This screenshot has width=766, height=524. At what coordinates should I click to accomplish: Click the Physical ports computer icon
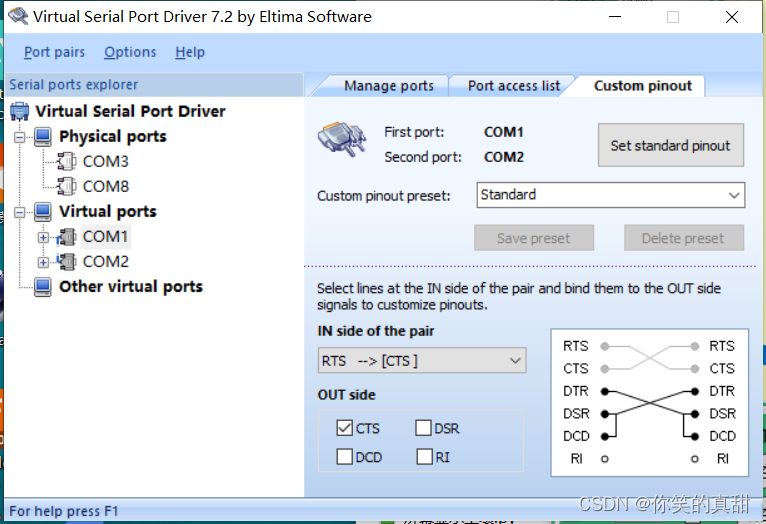[43, 137]
